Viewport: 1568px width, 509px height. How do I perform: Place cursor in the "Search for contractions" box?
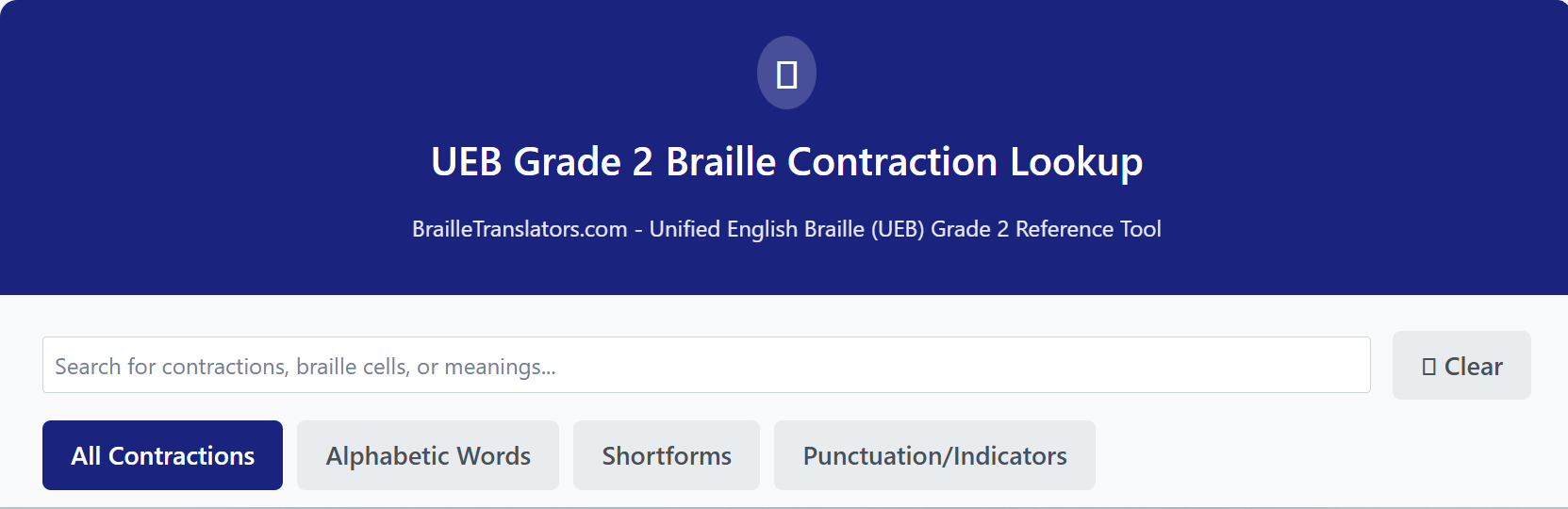tap(706, 365)
